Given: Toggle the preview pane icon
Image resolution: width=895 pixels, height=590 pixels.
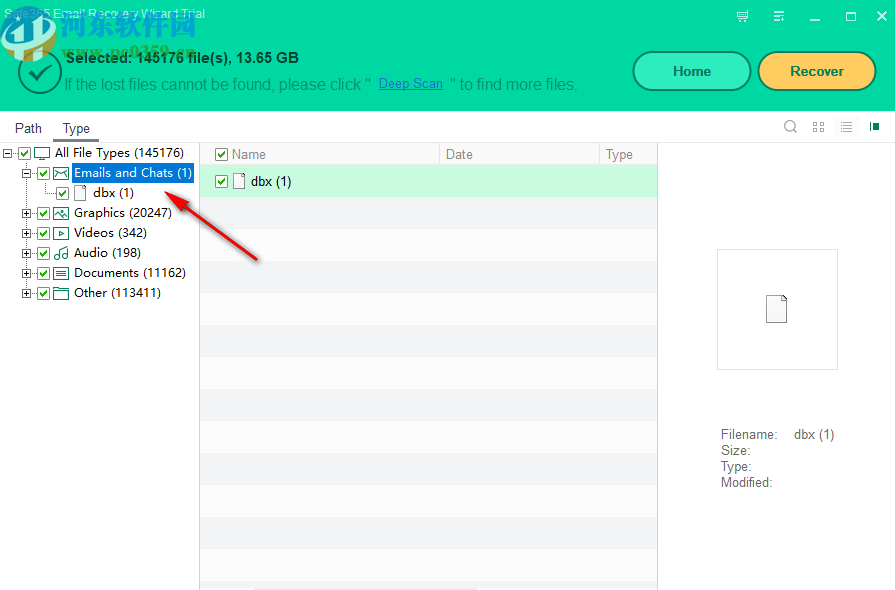Looking at the screenshot, I should pos(872,127).
